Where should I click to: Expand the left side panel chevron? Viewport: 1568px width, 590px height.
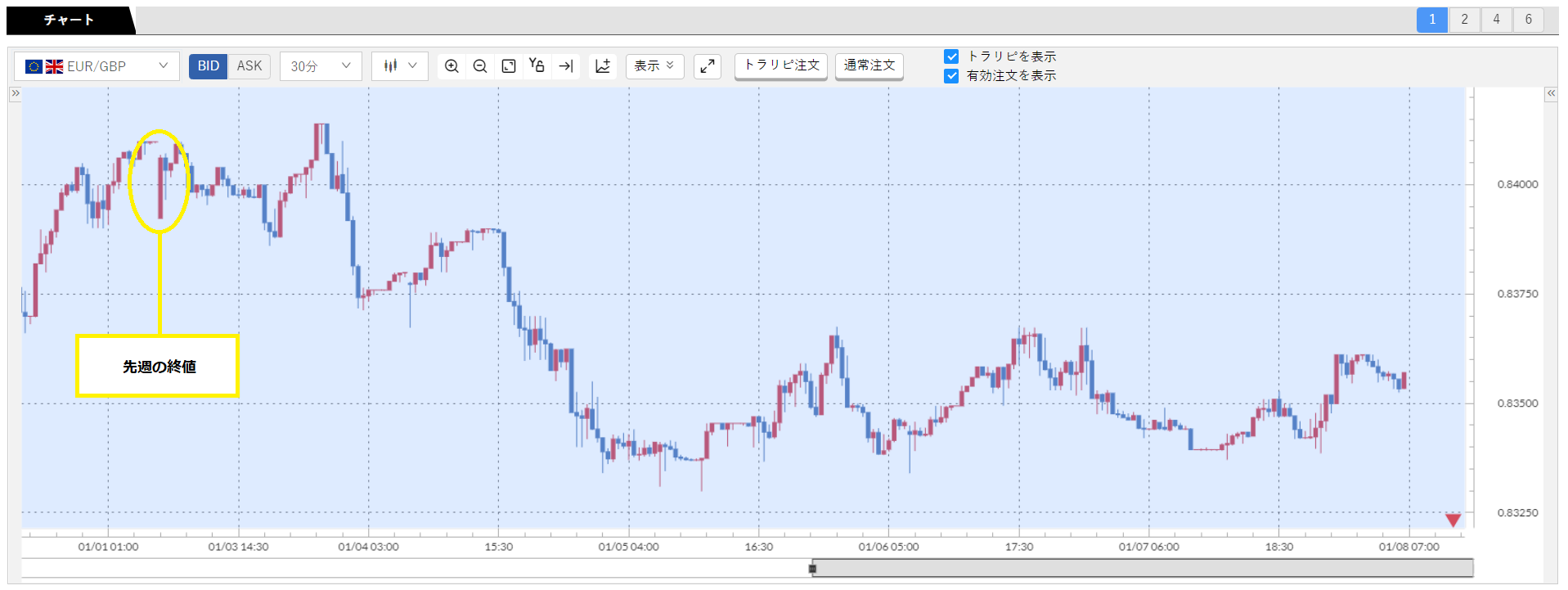pyautogui.click(x=15, y=93)
